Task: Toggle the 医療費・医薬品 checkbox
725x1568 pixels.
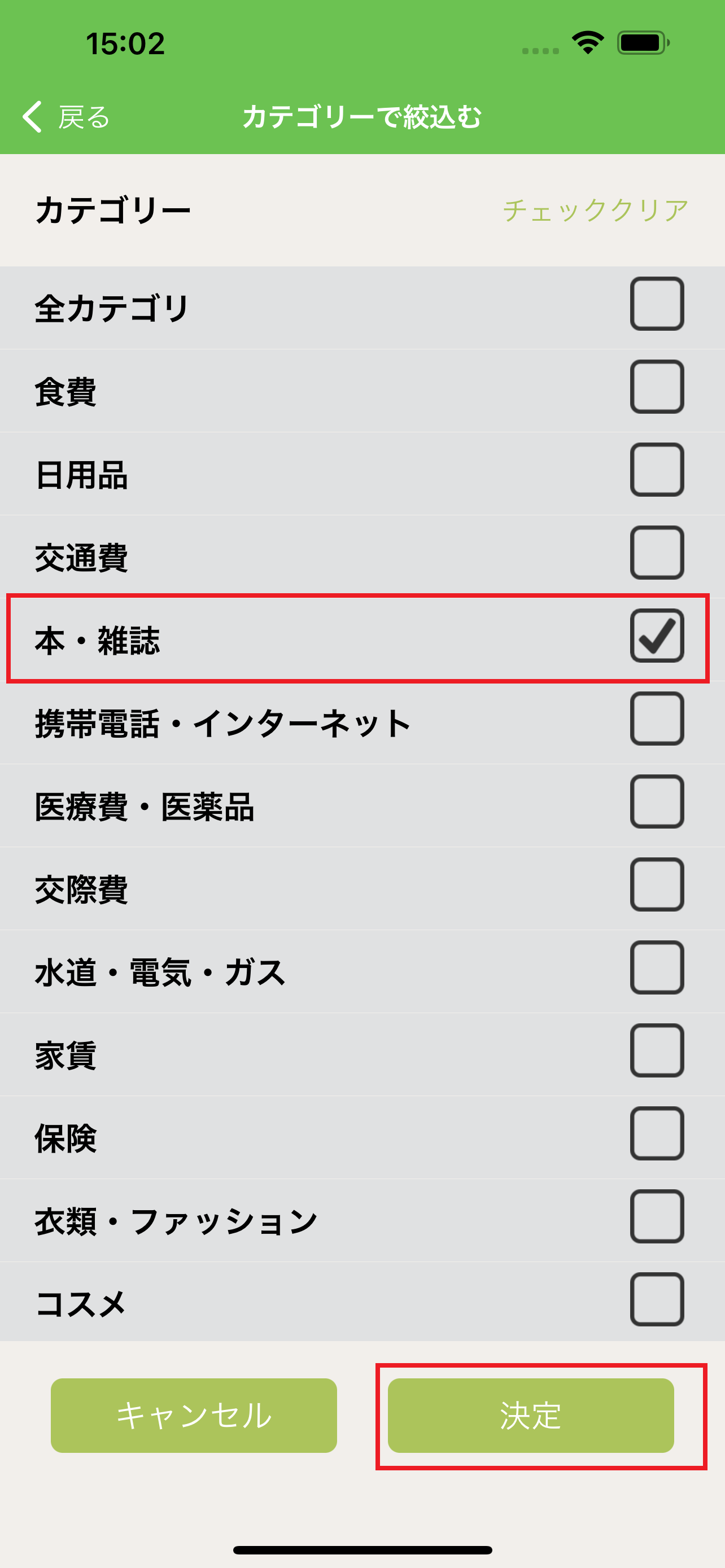Action: (656, 801)
